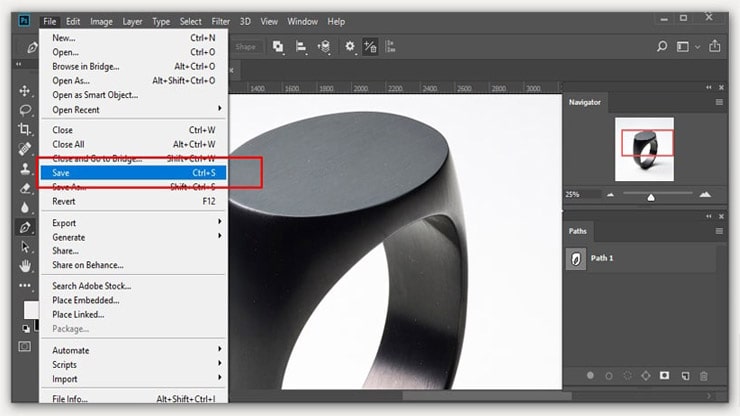
Task: Select the Clone Stamp tool
Action: 25,169
